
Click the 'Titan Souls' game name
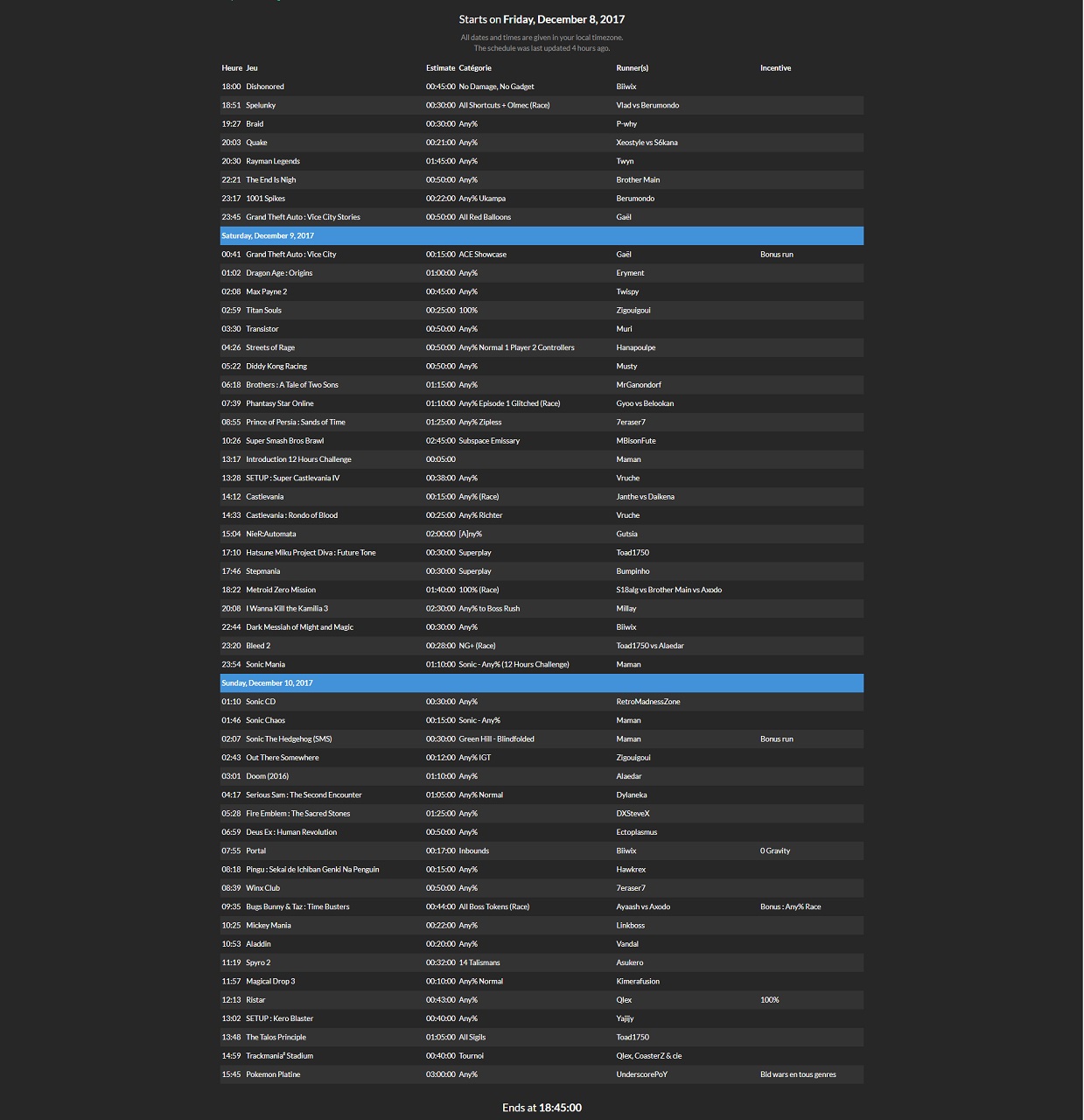tap(263, 311)
